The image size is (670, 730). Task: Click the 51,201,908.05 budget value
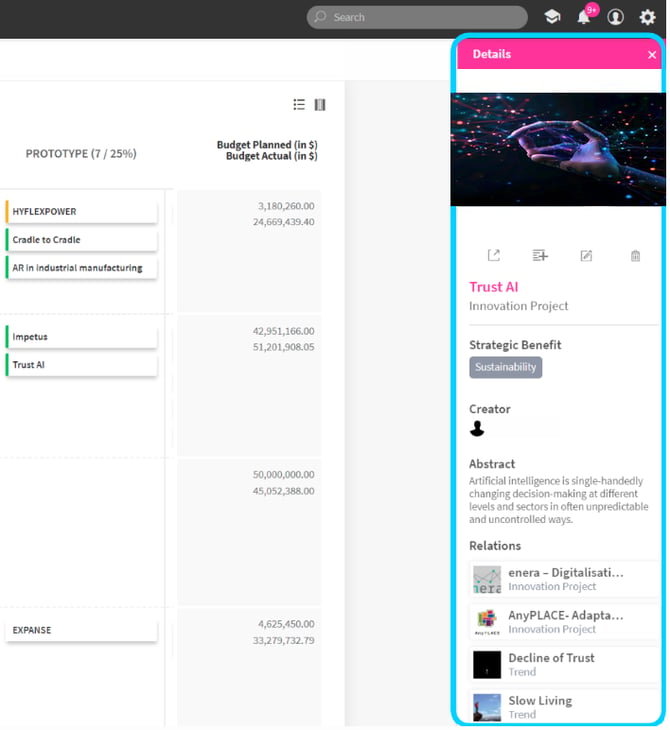[x=284, y=347]
